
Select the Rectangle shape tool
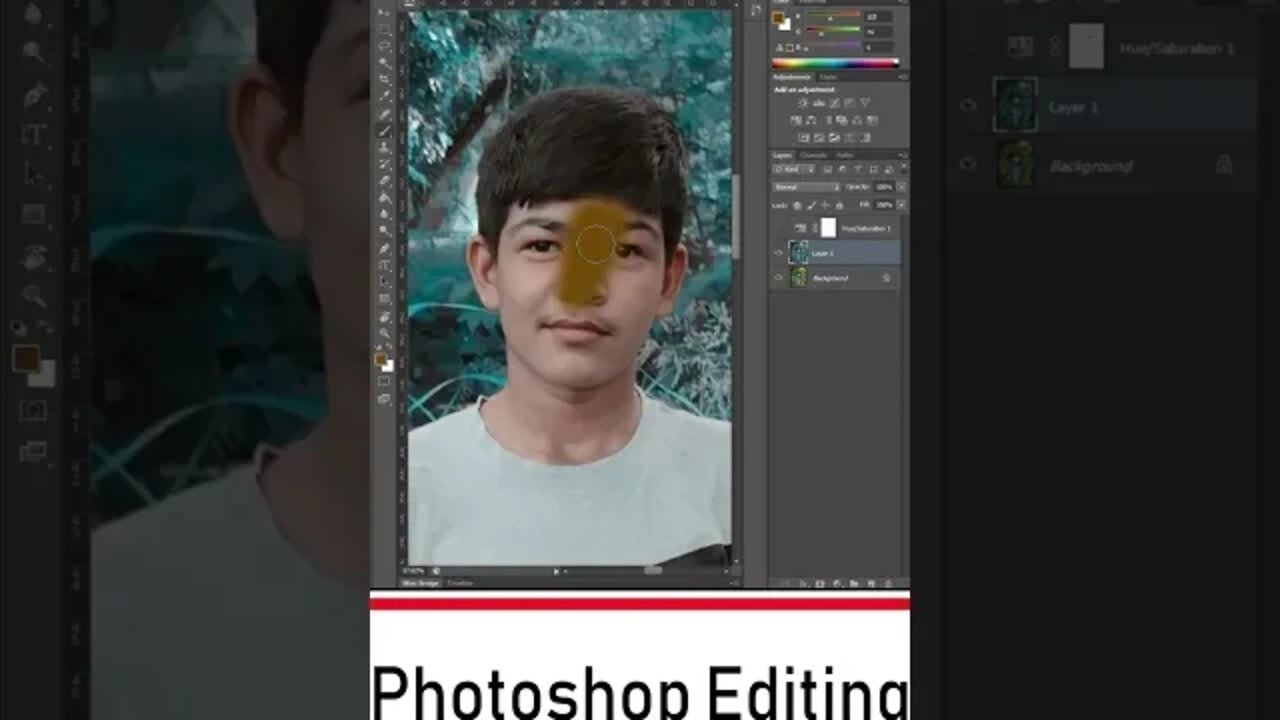tap(384, 299)
